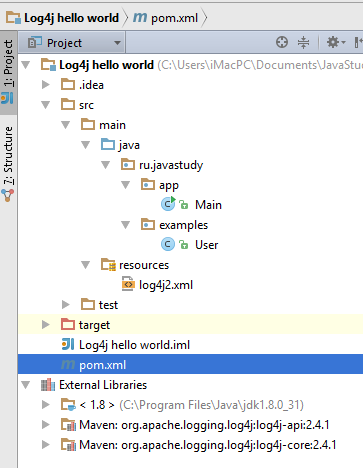Select the "target" folder label
This screenshot has height=468, width=363.
[x=94, y=325]
